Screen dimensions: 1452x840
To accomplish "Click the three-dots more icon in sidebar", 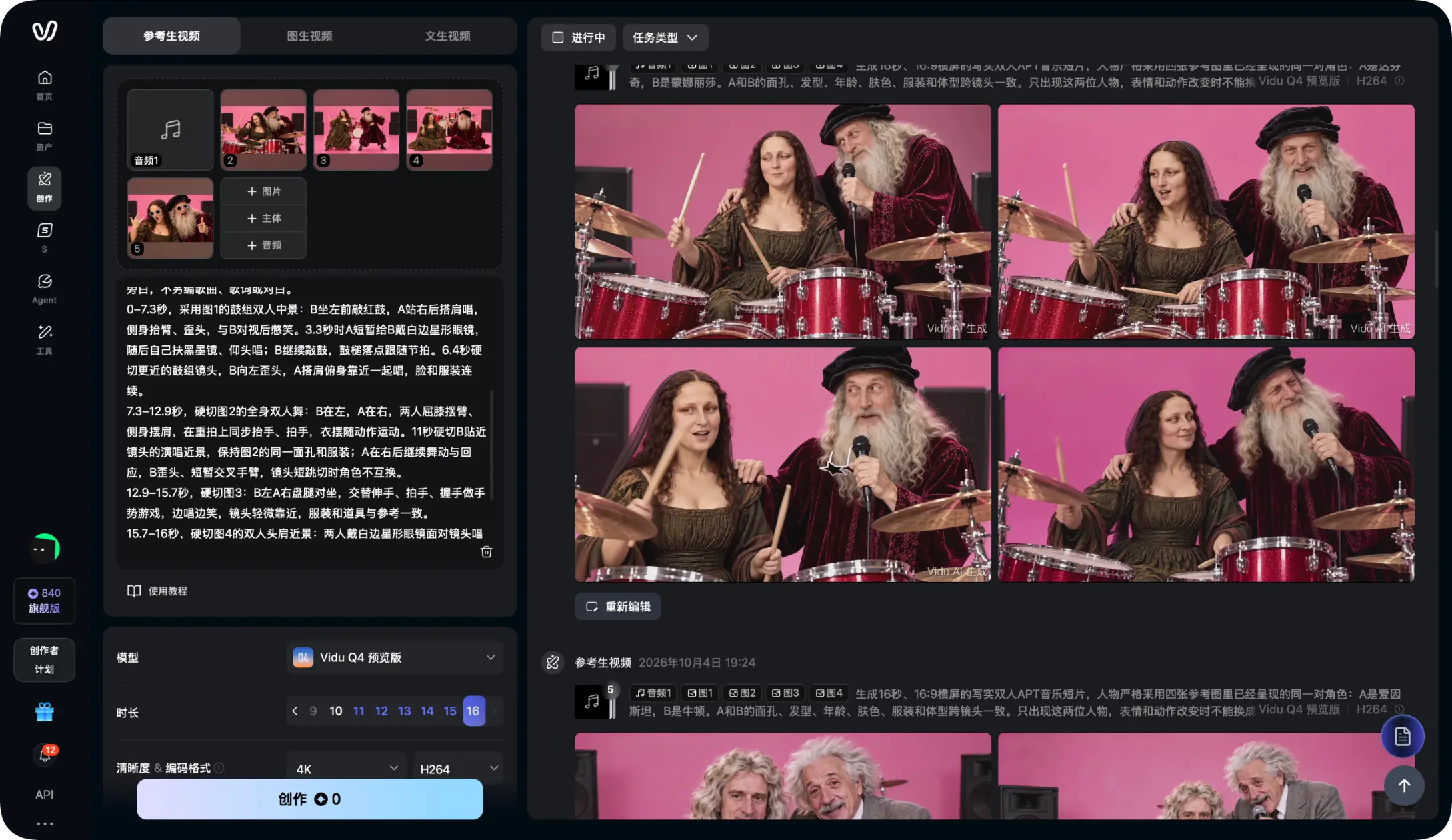I will (45, 823).
